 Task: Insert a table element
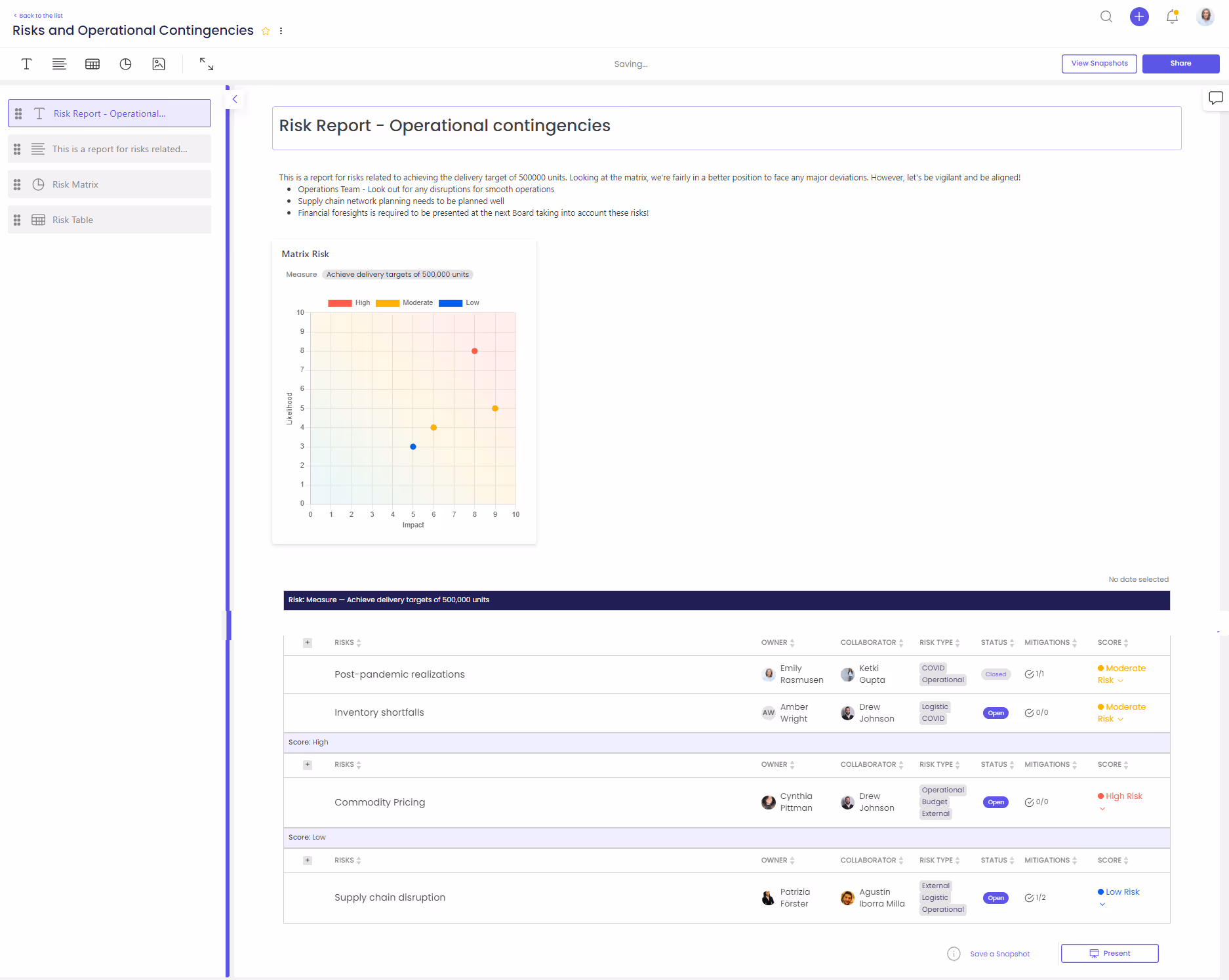coord(92,64)
